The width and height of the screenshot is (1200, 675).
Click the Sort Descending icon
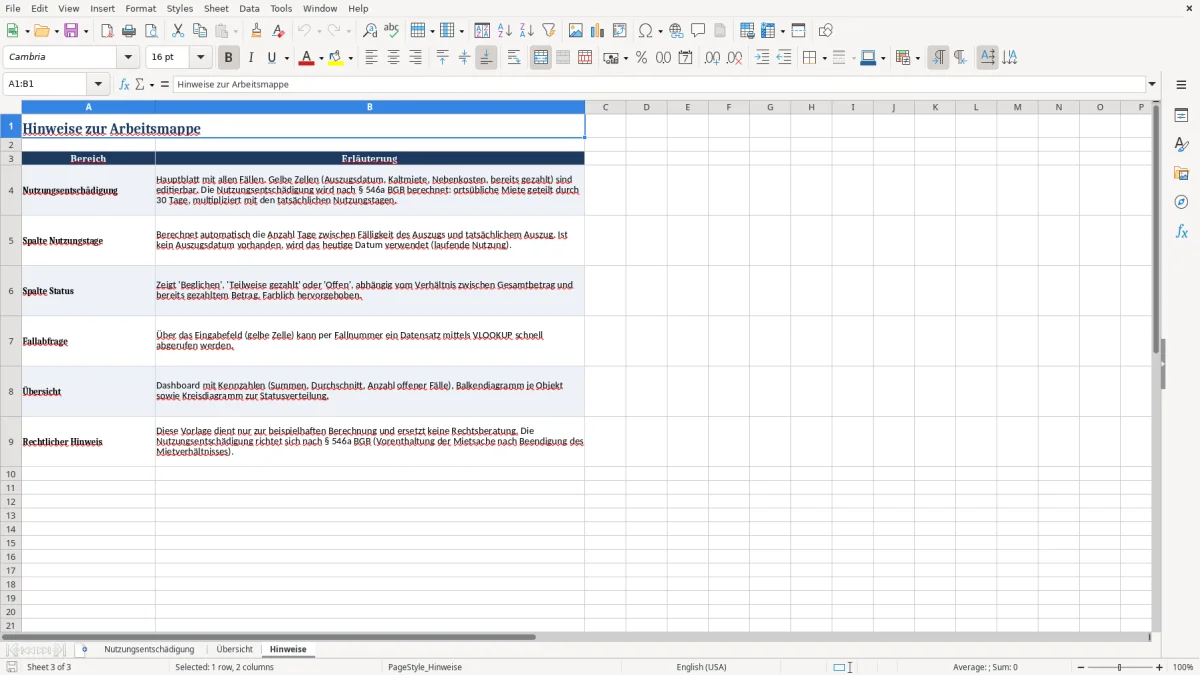click(x=526, y=31)
